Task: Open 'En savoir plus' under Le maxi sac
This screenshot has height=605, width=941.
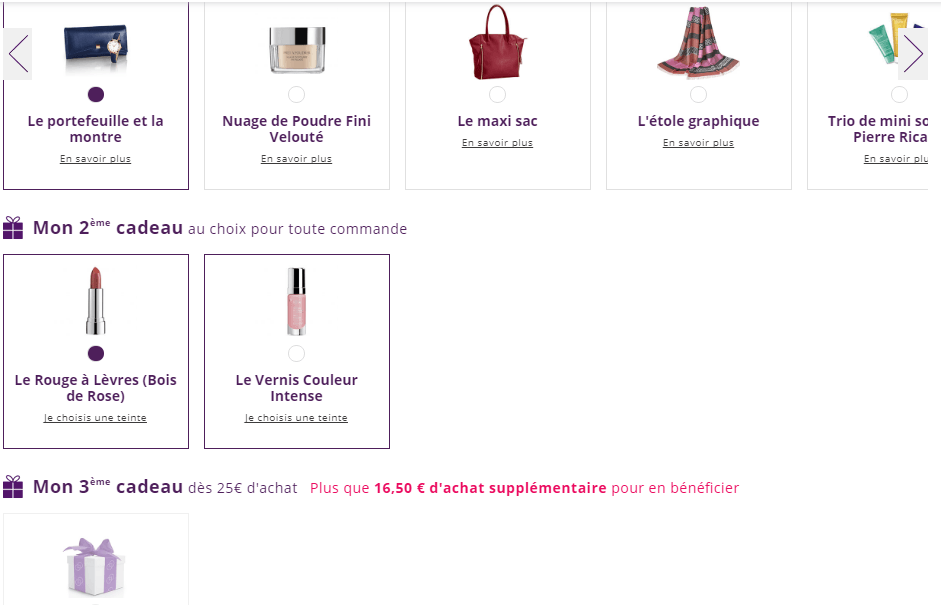Action: (497, 143)
